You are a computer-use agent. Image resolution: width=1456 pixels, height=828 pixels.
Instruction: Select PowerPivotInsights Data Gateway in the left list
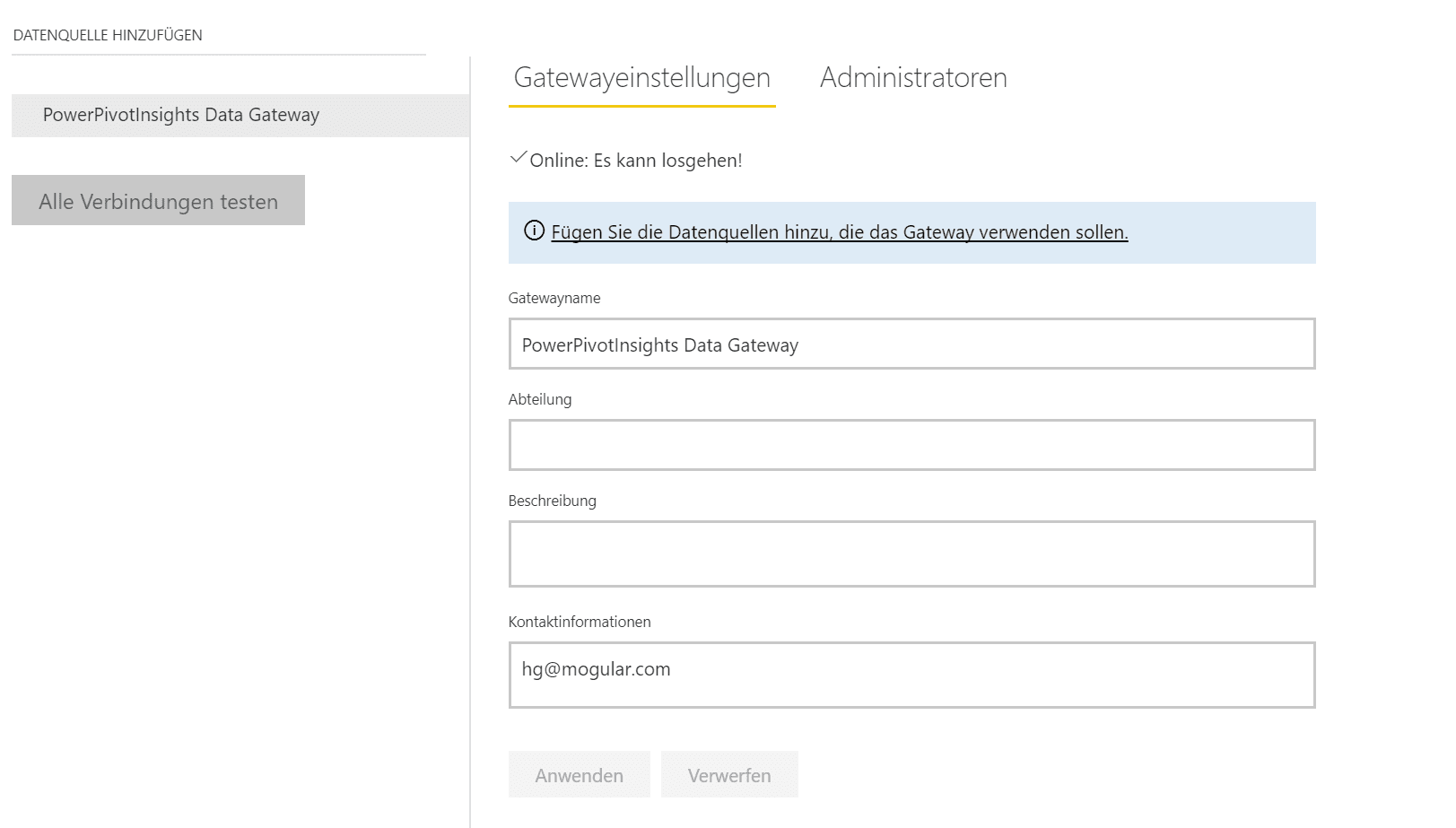point(240,116)
